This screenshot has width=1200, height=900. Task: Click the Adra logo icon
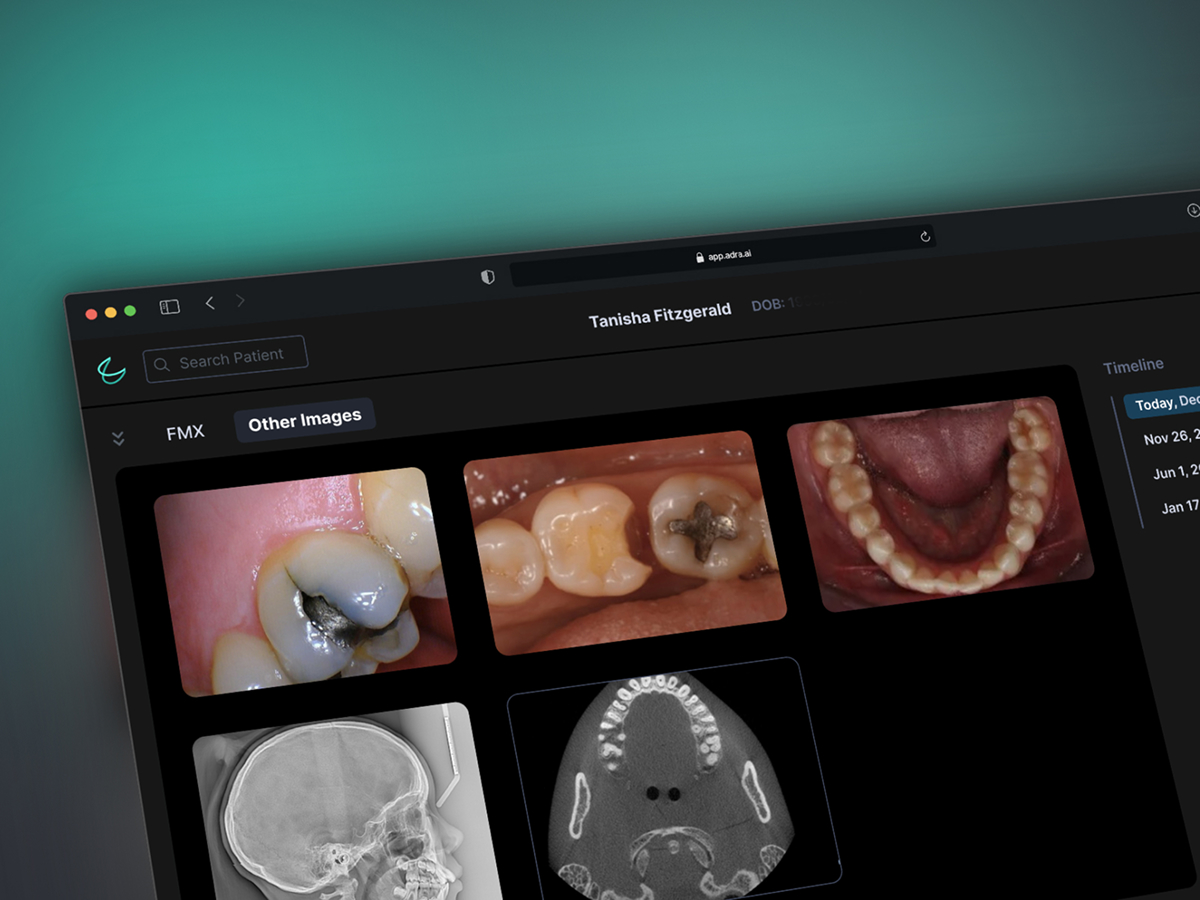(112, 371)
